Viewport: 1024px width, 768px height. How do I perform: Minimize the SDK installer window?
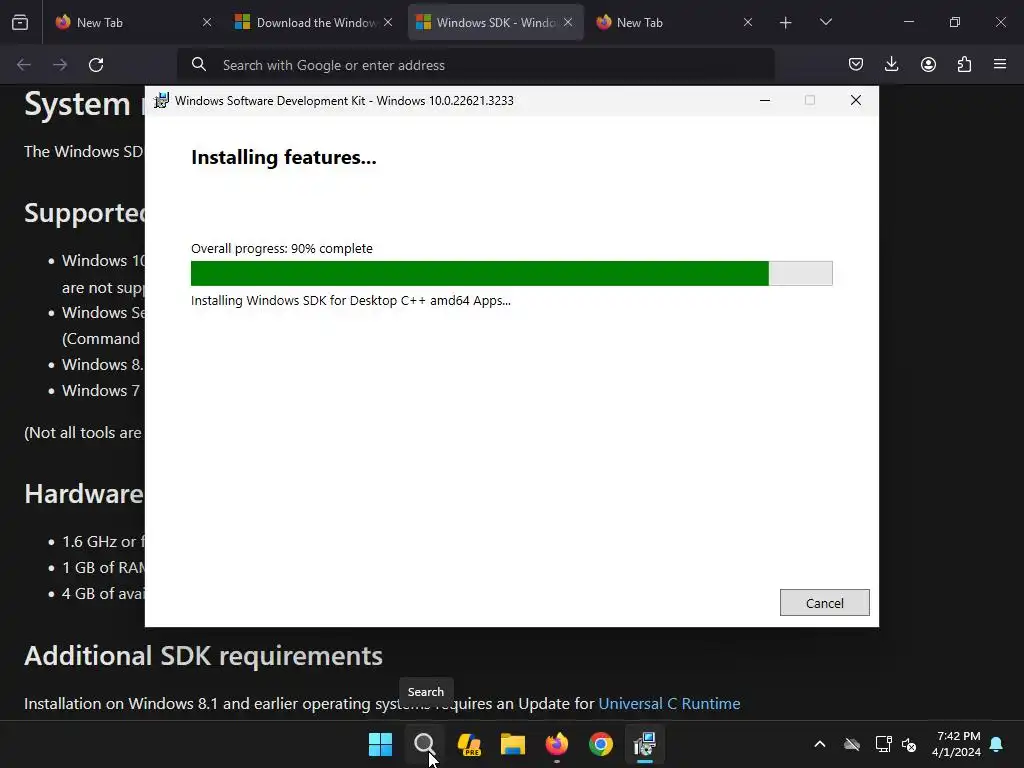765,101
